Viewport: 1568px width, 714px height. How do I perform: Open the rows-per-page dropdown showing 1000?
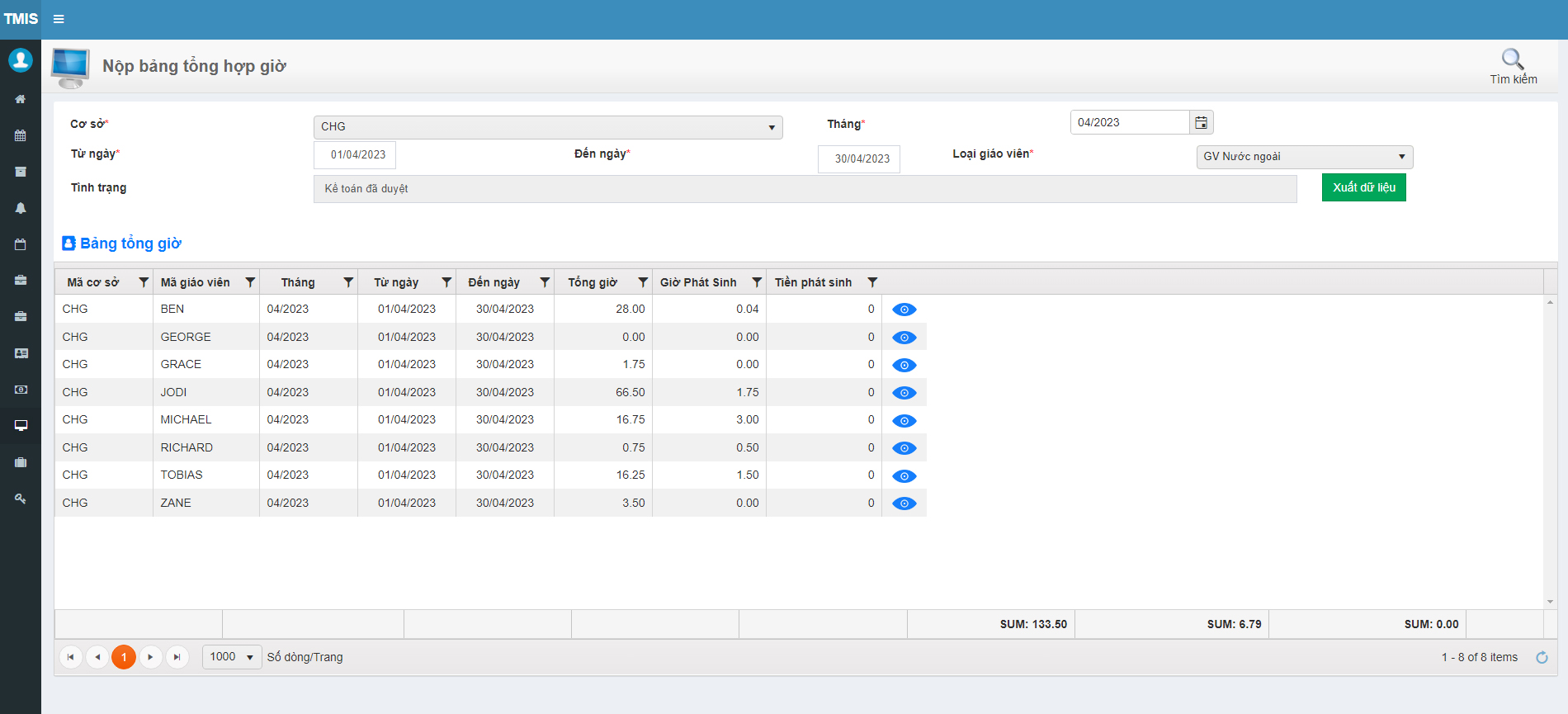pyautogui.click(x=232, y=657)
